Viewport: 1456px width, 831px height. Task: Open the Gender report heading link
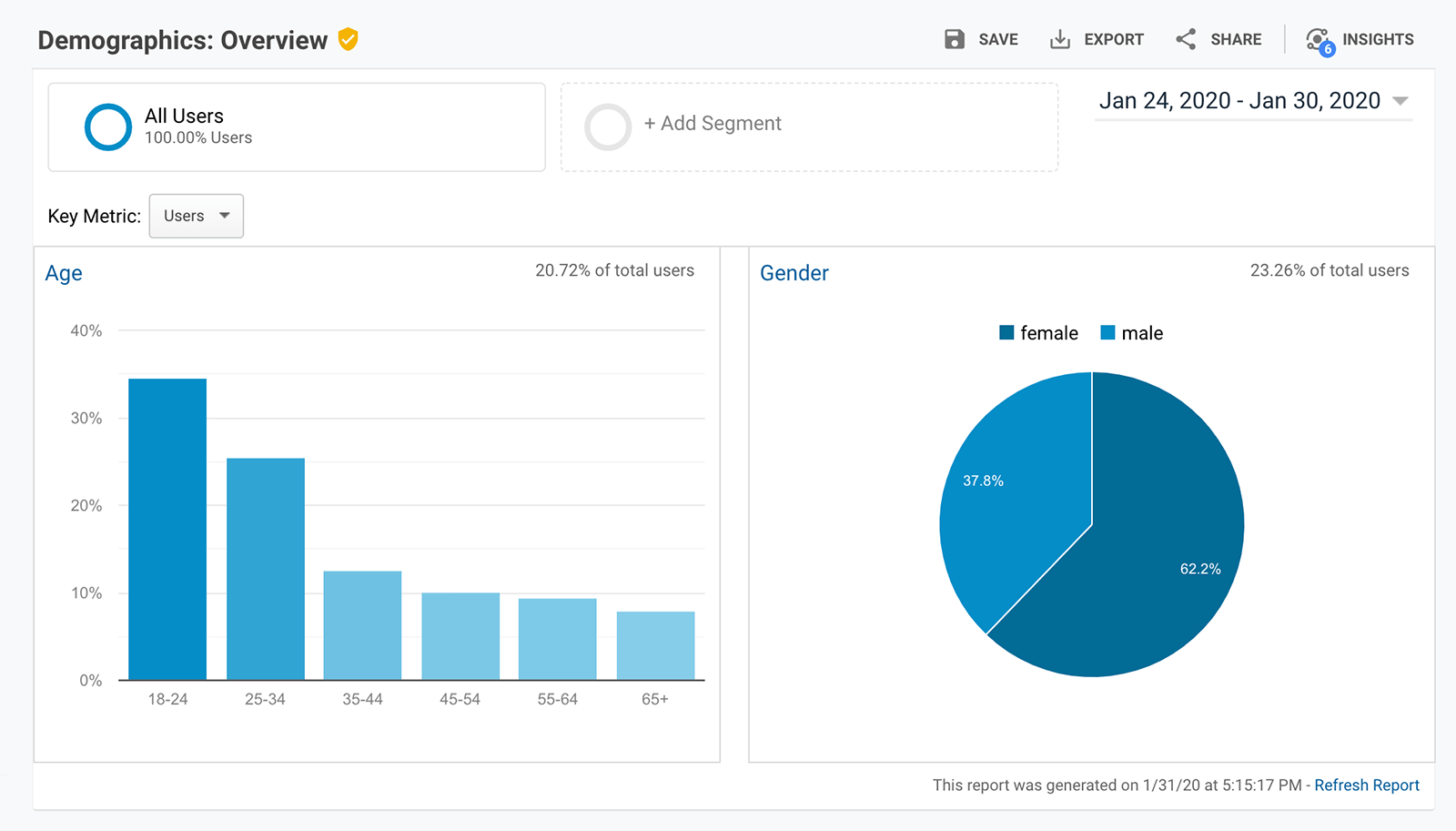(794, 273)
